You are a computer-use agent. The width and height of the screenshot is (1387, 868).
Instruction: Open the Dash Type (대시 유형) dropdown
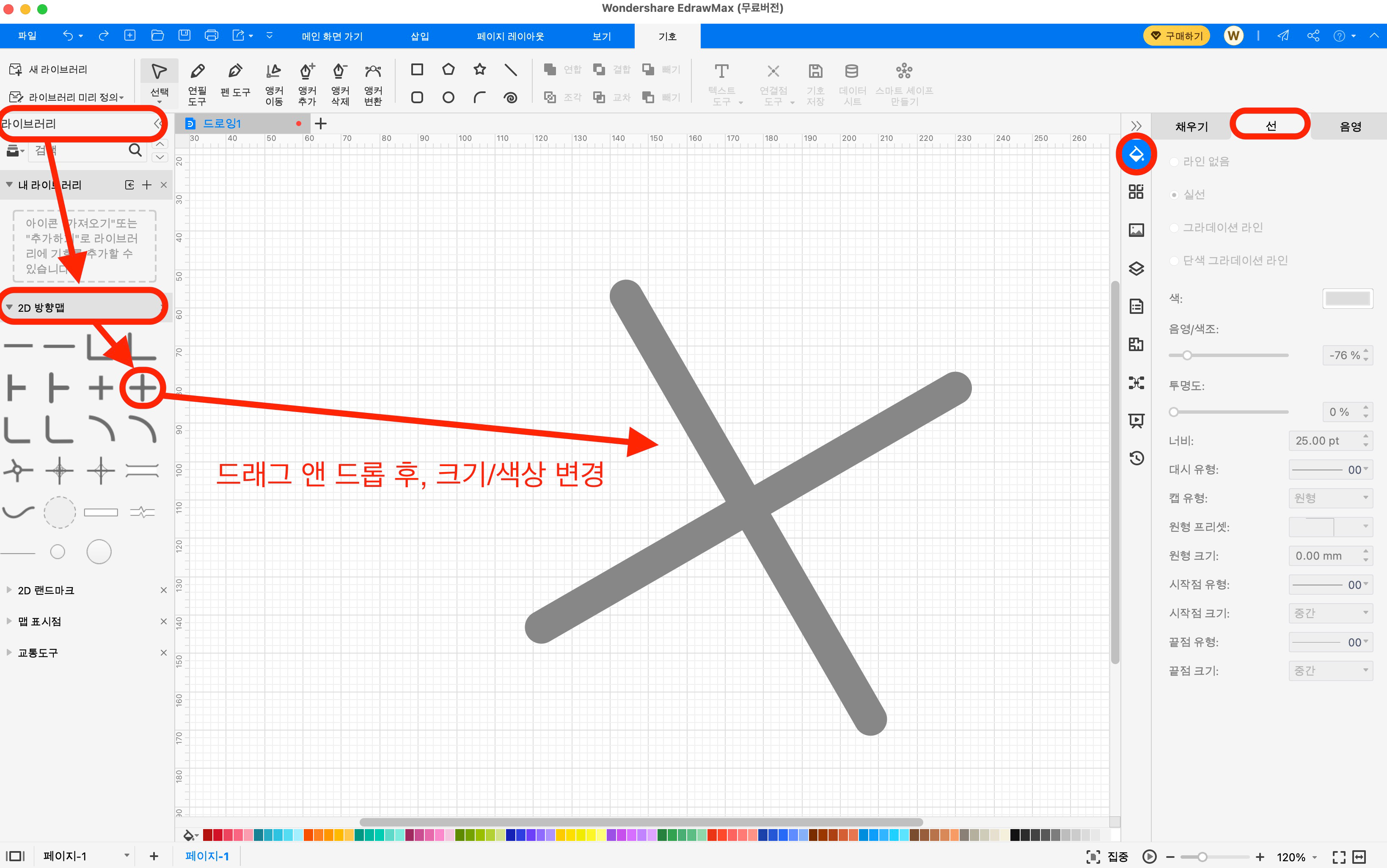pyautogui.click(x=1330, y=470)
